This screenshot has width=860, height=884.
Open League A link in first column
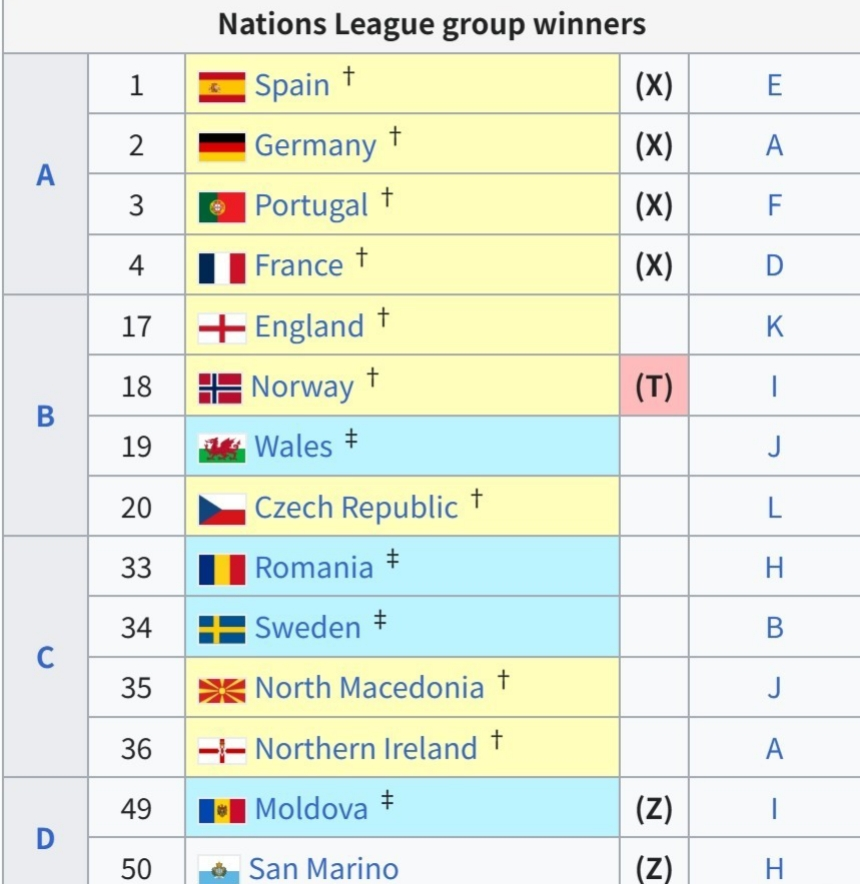point(45,176)
